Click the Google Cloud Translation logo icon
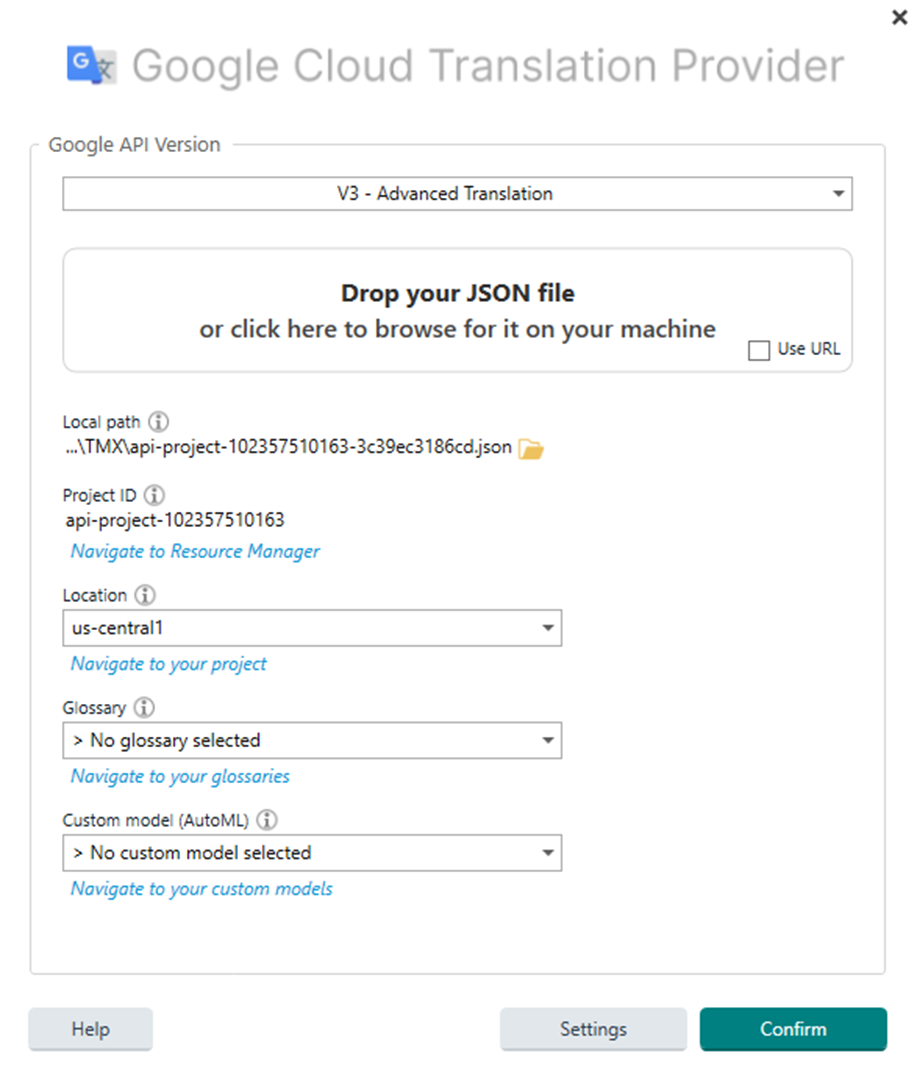 tap(89, 65)
